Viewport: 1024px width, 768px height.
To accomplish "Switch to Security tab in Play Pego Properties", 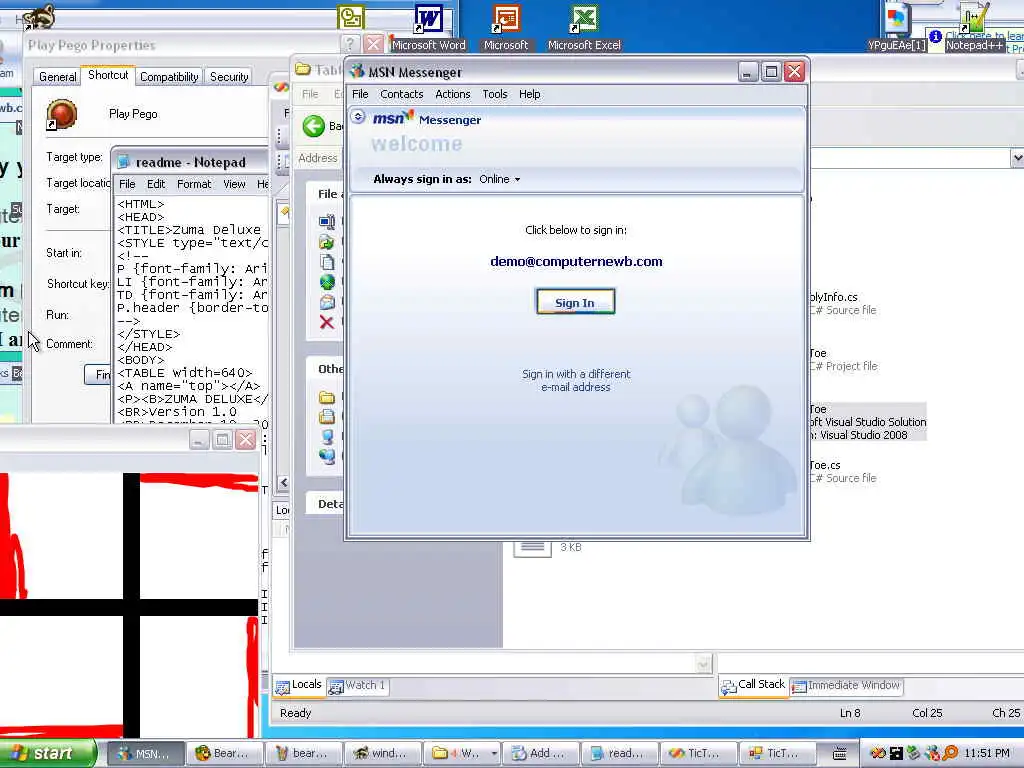I will (x=229, y=76).
